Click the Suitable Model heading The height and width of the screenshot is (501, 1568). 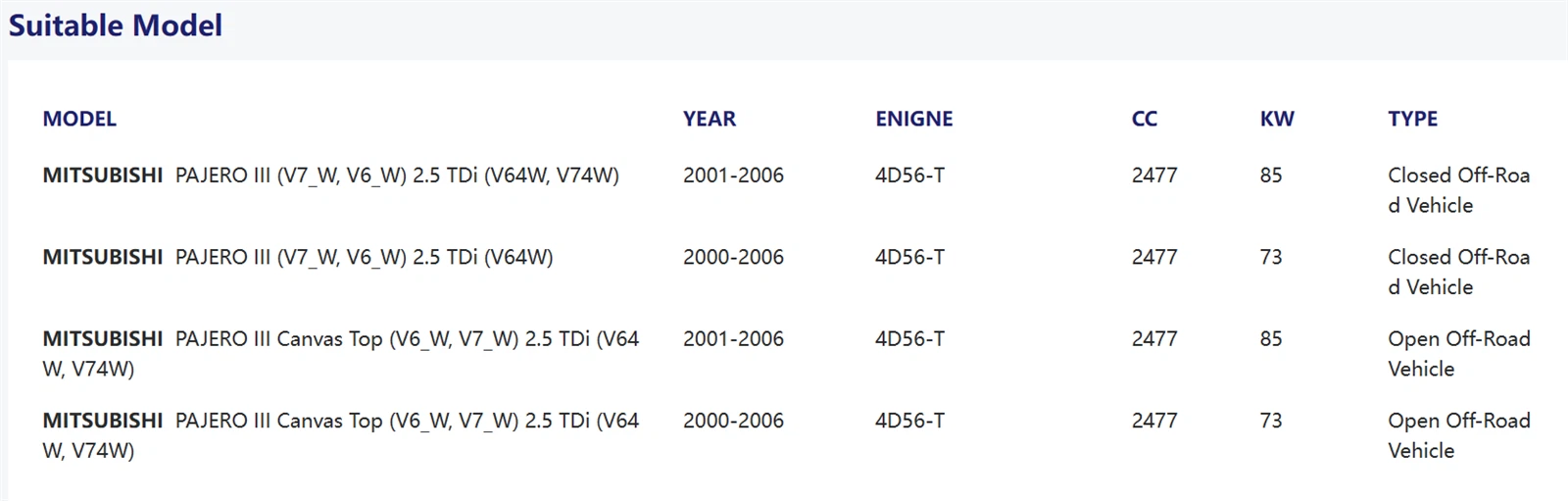click(116, 25)
